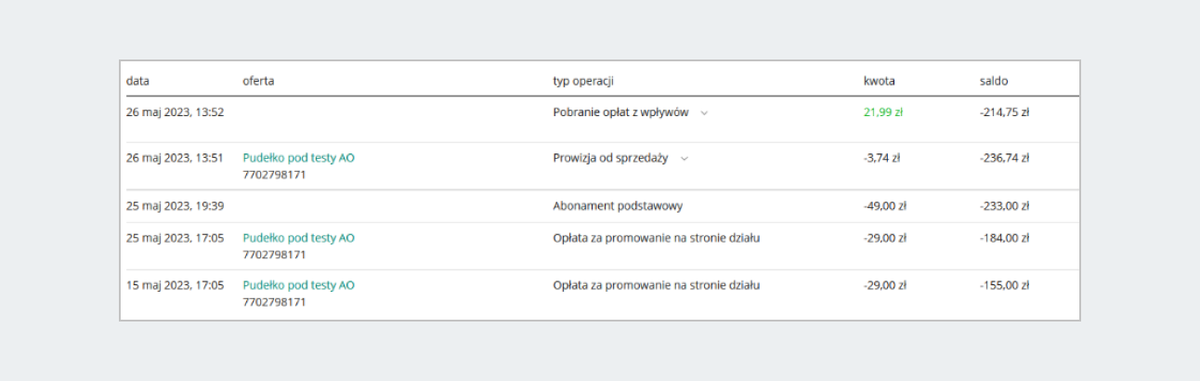Click the -3,74 zł amount
This screenshot has height=381, width=1200.
(882, 159)
